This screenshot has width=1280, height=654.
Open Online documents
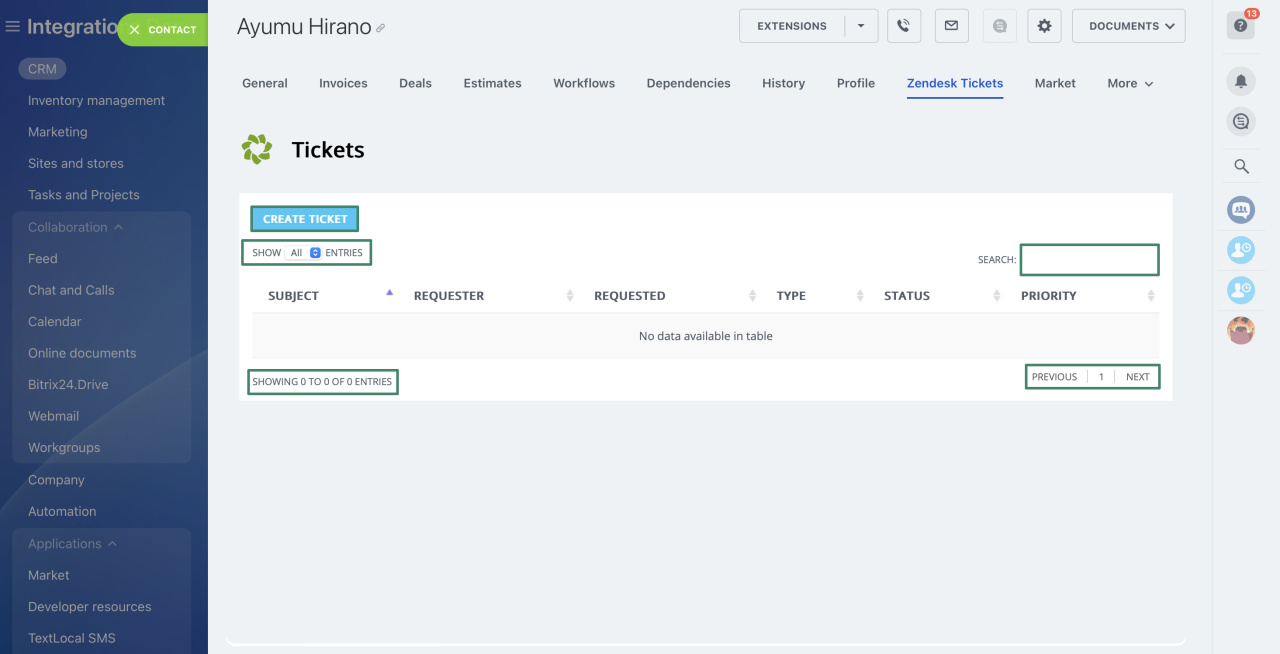tap(82, 353)
